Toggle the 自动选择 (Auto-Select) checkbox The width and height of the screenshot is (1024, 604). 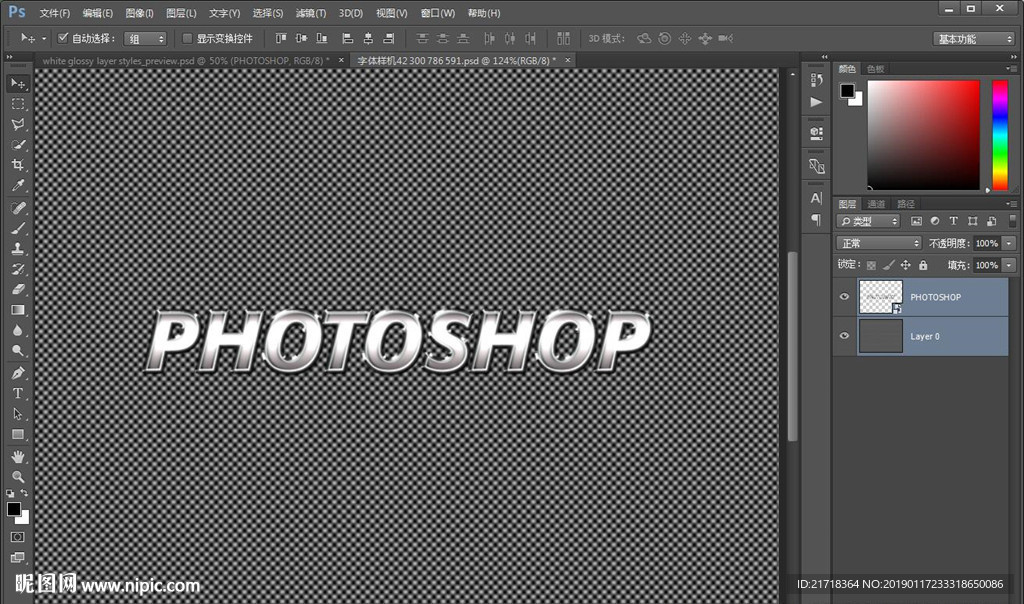coord(63,38)
